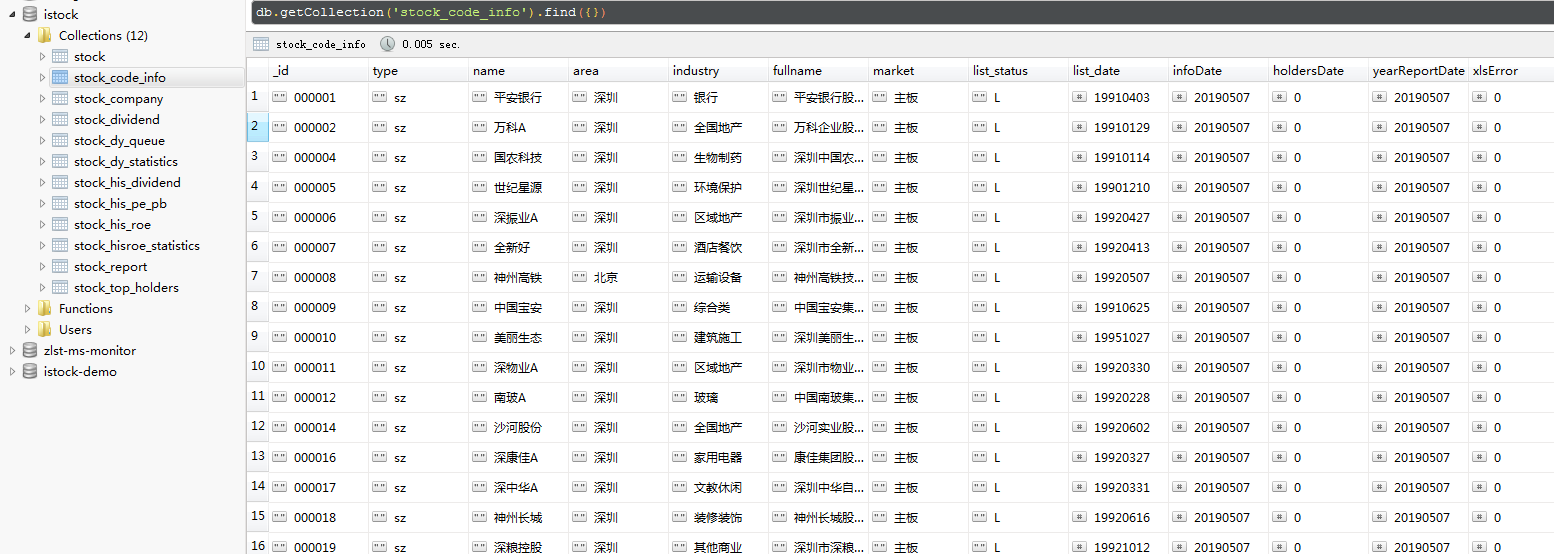Click the fullname column header
The height and width of the screenshot is (554, 1554).
(x=819, y=71)
